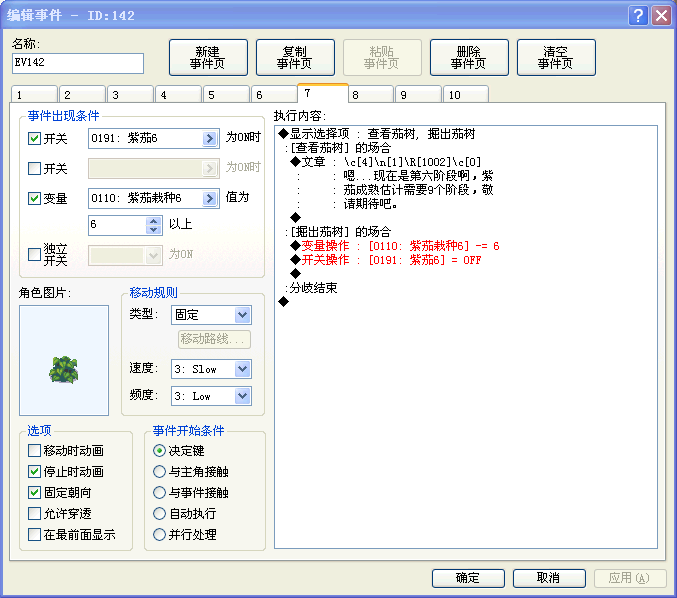Switch to event page tab 9

pyautogui.click(x=418, y=95)
